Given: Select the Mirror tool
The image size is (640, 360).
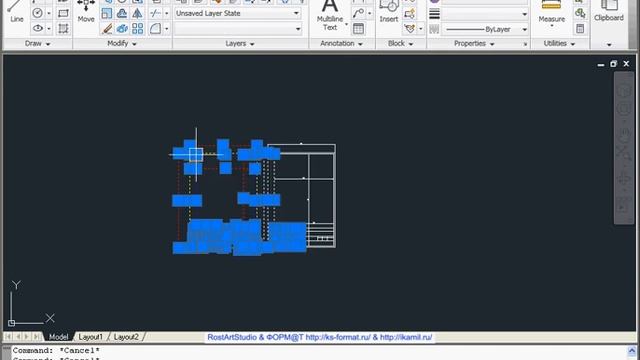Looking at the screenshot, I should pos(138,13).
